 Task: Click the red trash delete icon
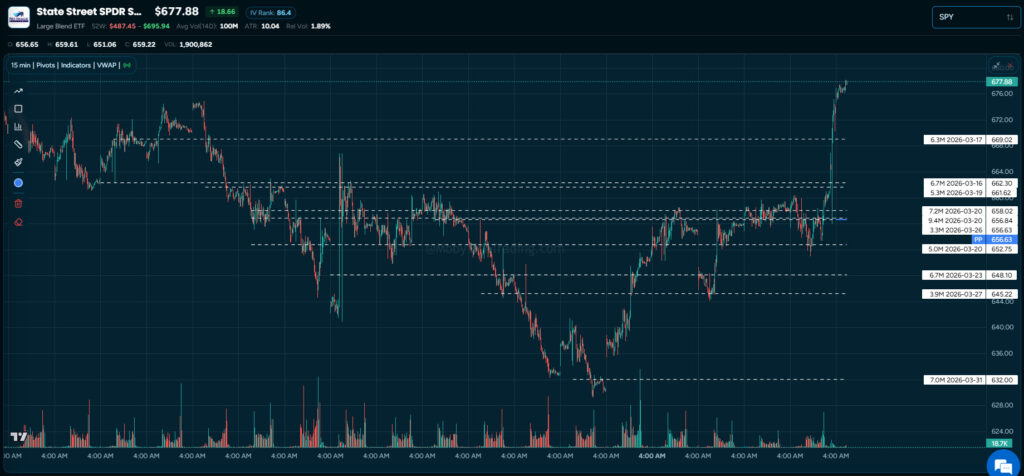pyautogui.click(x=18, y=203)
